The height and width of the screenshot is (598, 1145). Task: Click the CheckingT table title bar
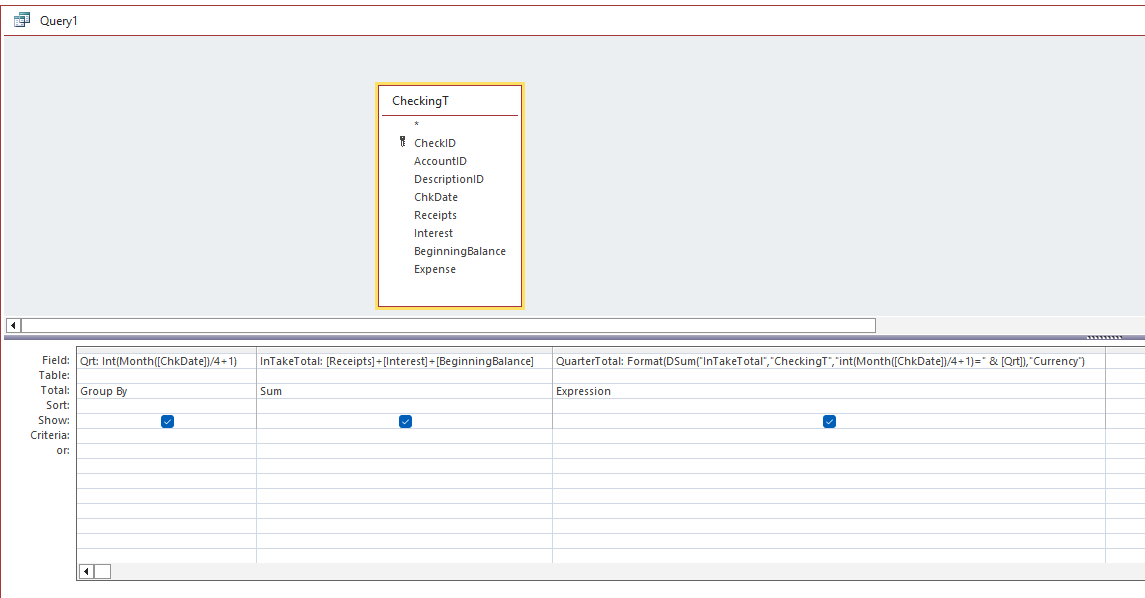[x=448, y=100]
